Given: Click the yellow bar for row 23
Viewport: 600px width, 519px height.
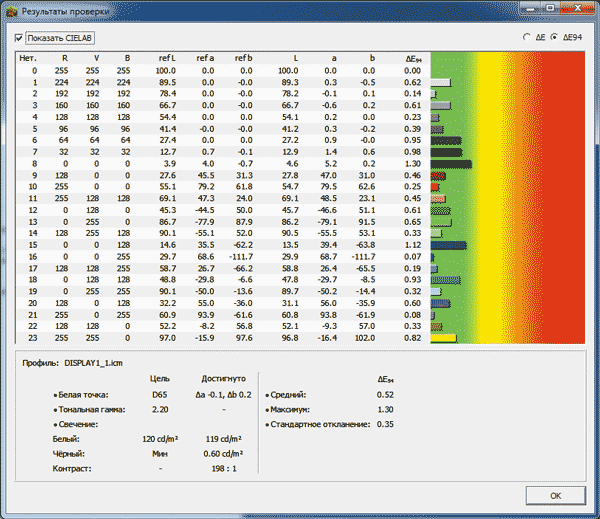Looking at the screenshot, I should [x=443, y=338].
